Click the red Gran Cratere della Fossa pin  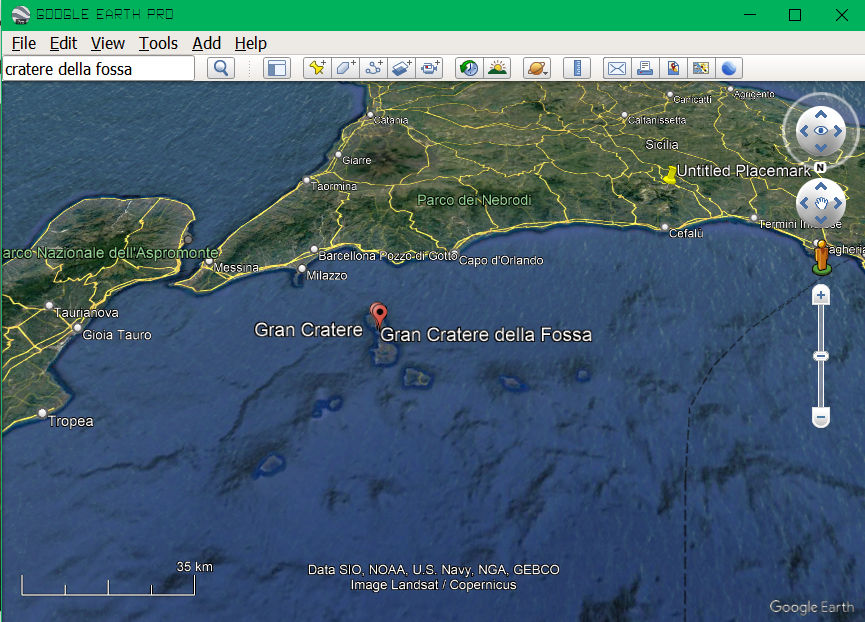pyautogui.click(x=378, y=314)
